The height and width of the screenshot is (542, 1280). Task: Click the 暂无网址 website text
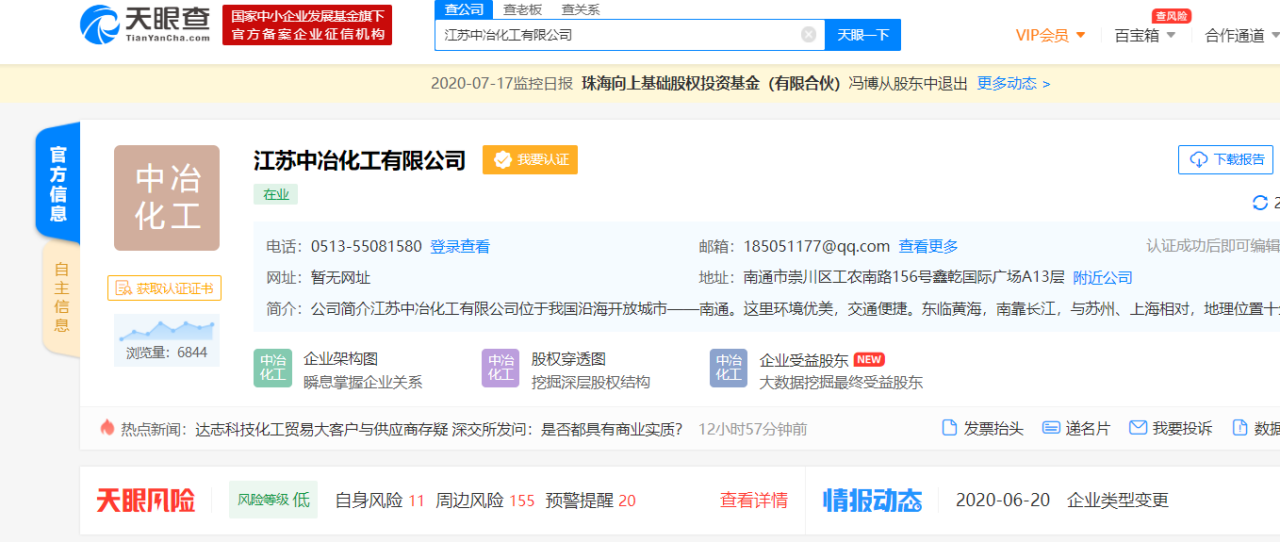point(341,278)
